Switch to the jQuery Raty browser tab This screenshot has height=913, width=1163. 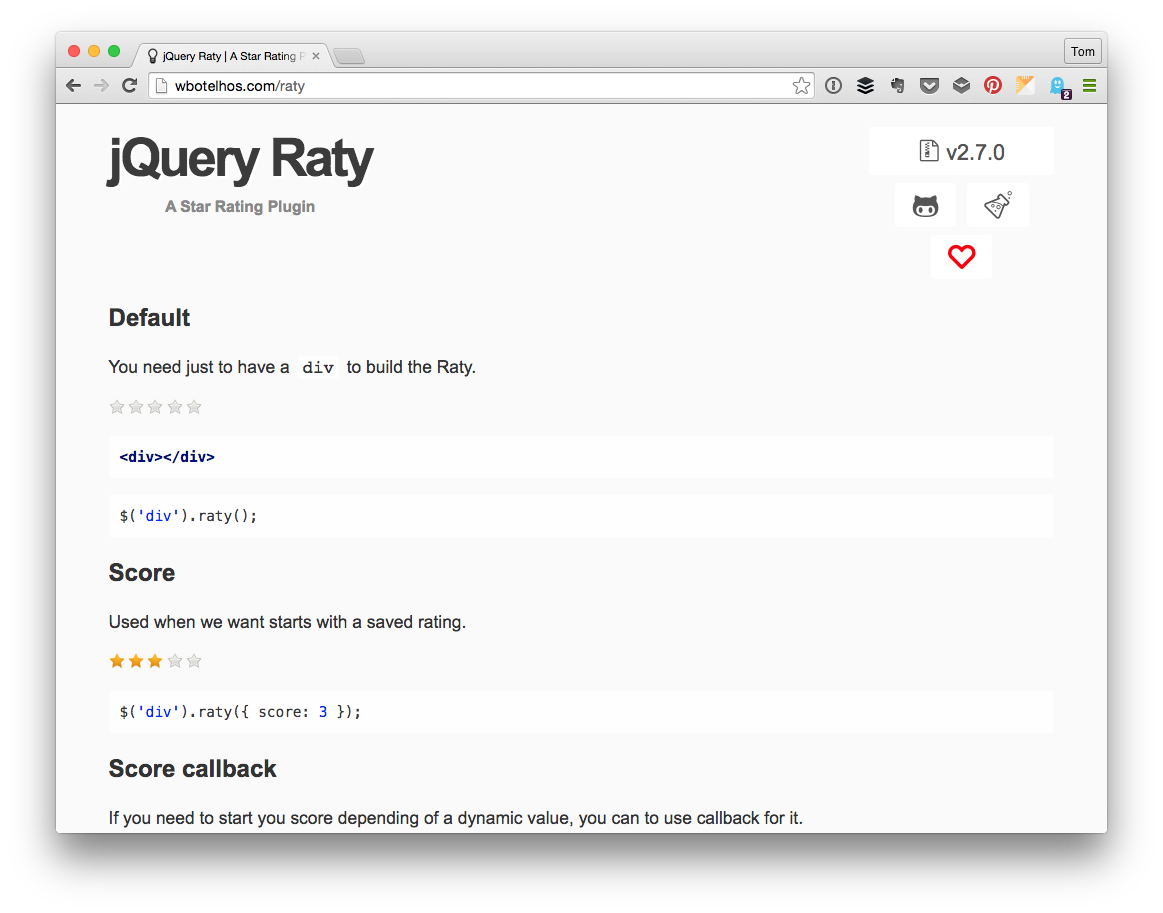click(x=230, y=56)
